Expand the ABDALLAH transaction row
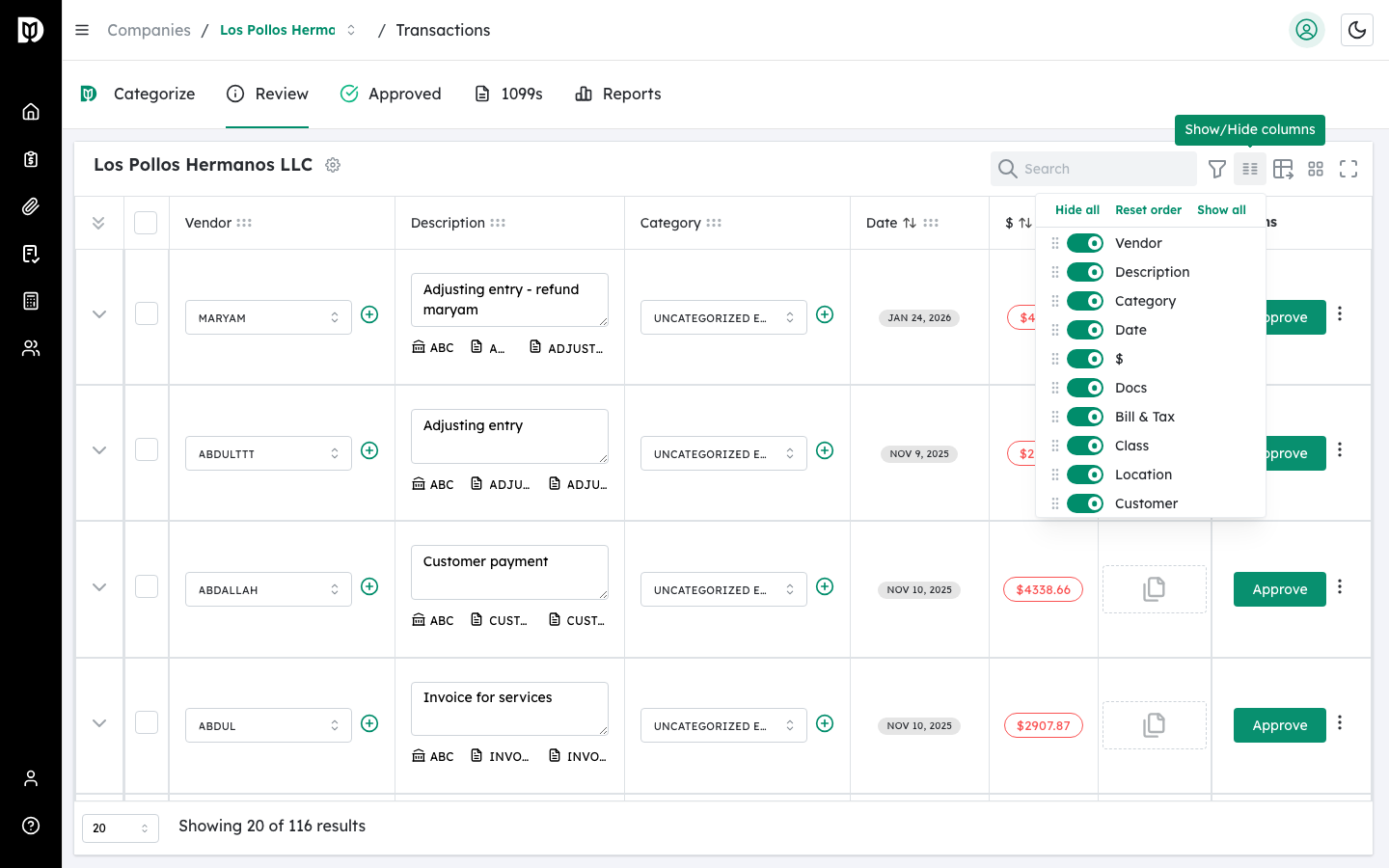The width and height of the screenshot is (1389, 868). pos(98,586)
